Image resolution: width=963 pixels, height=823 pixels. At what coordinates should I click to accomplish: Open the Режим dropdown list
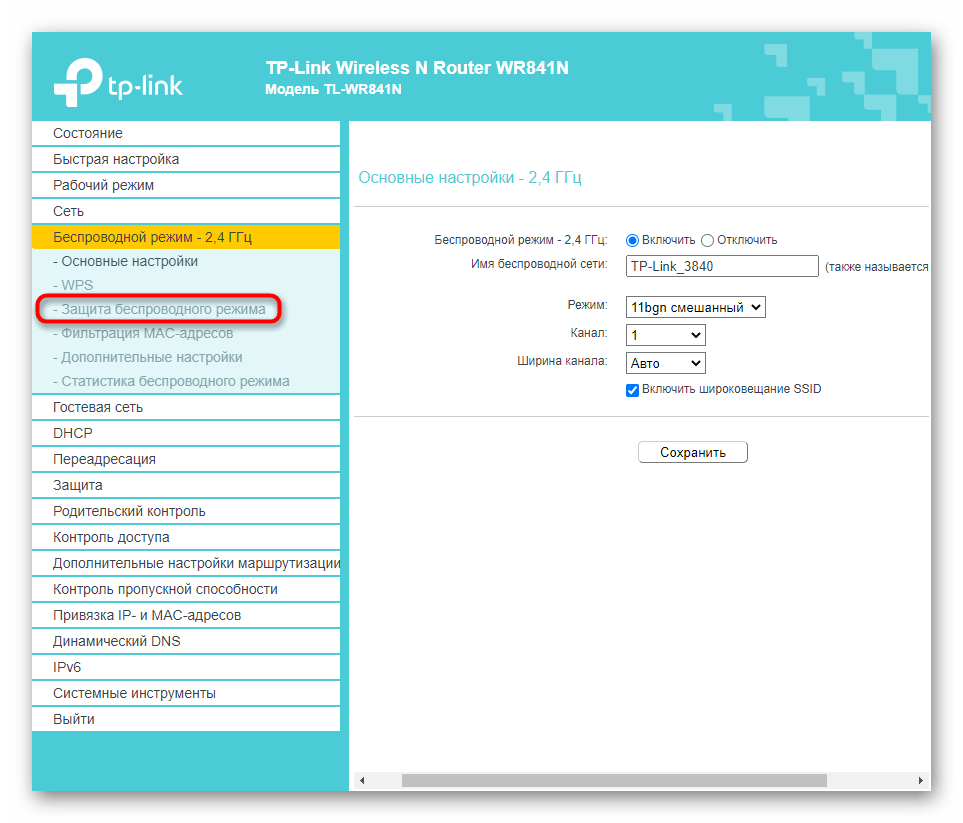point(695,307)
